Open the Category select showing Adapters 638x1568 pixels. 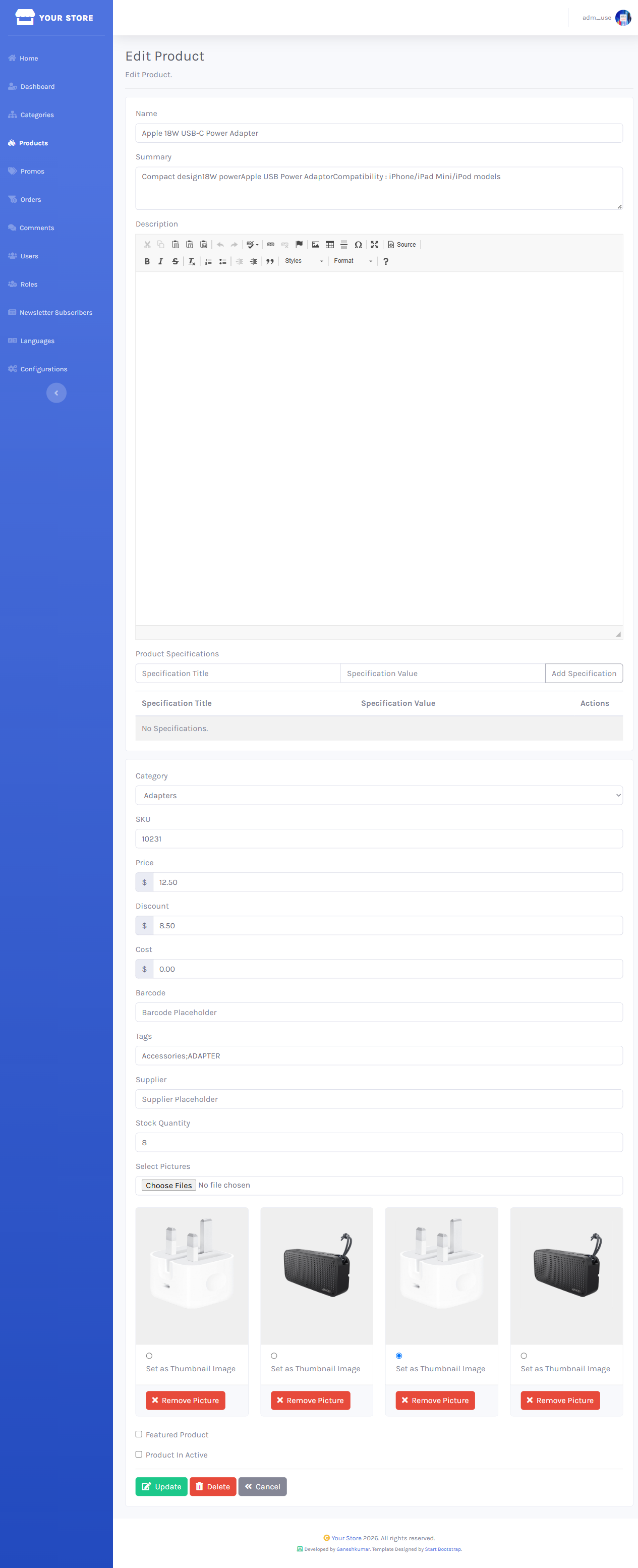pyautogui.click(x=379, y=795)
